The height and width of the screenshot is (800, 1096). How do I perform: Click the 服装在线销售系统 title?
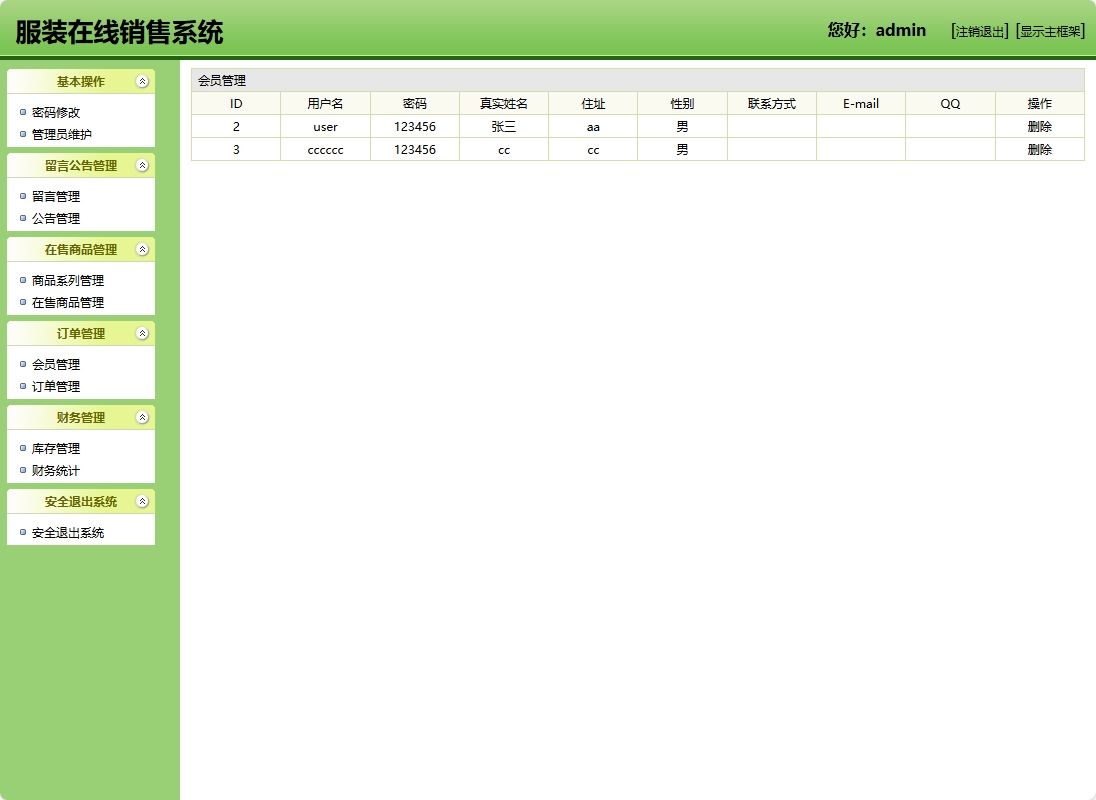[x=120, y=32]
